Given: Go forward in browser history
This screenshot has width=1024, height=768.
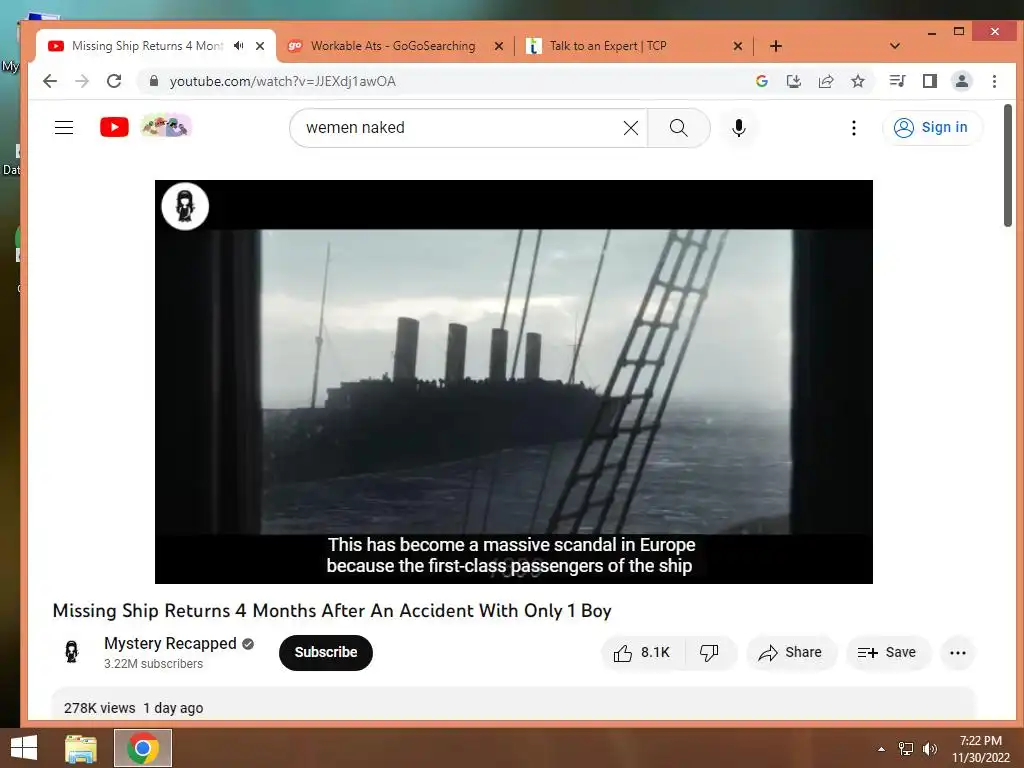Looking at the screenshot, I should coord(82,81).
